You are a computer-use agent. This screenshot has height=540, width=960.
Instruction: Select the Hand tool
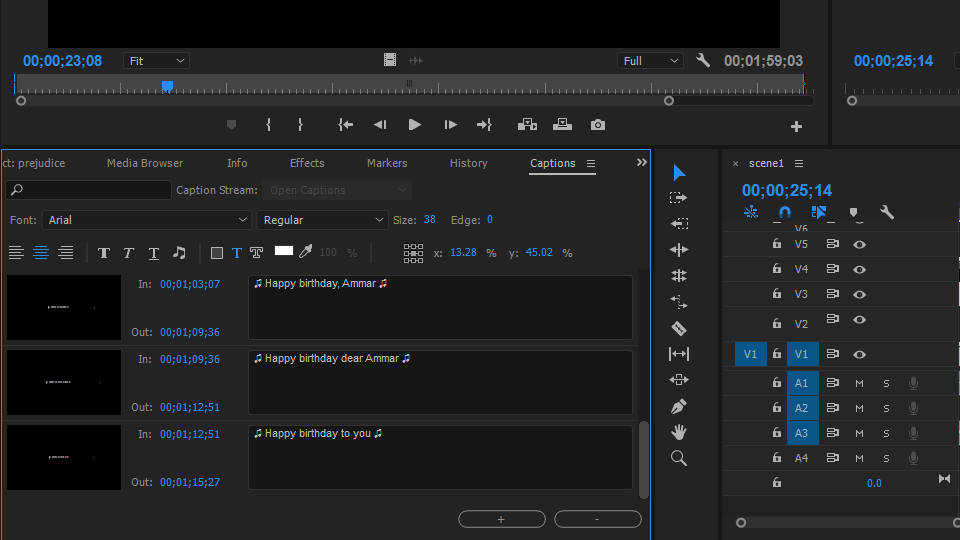[679, 432]
